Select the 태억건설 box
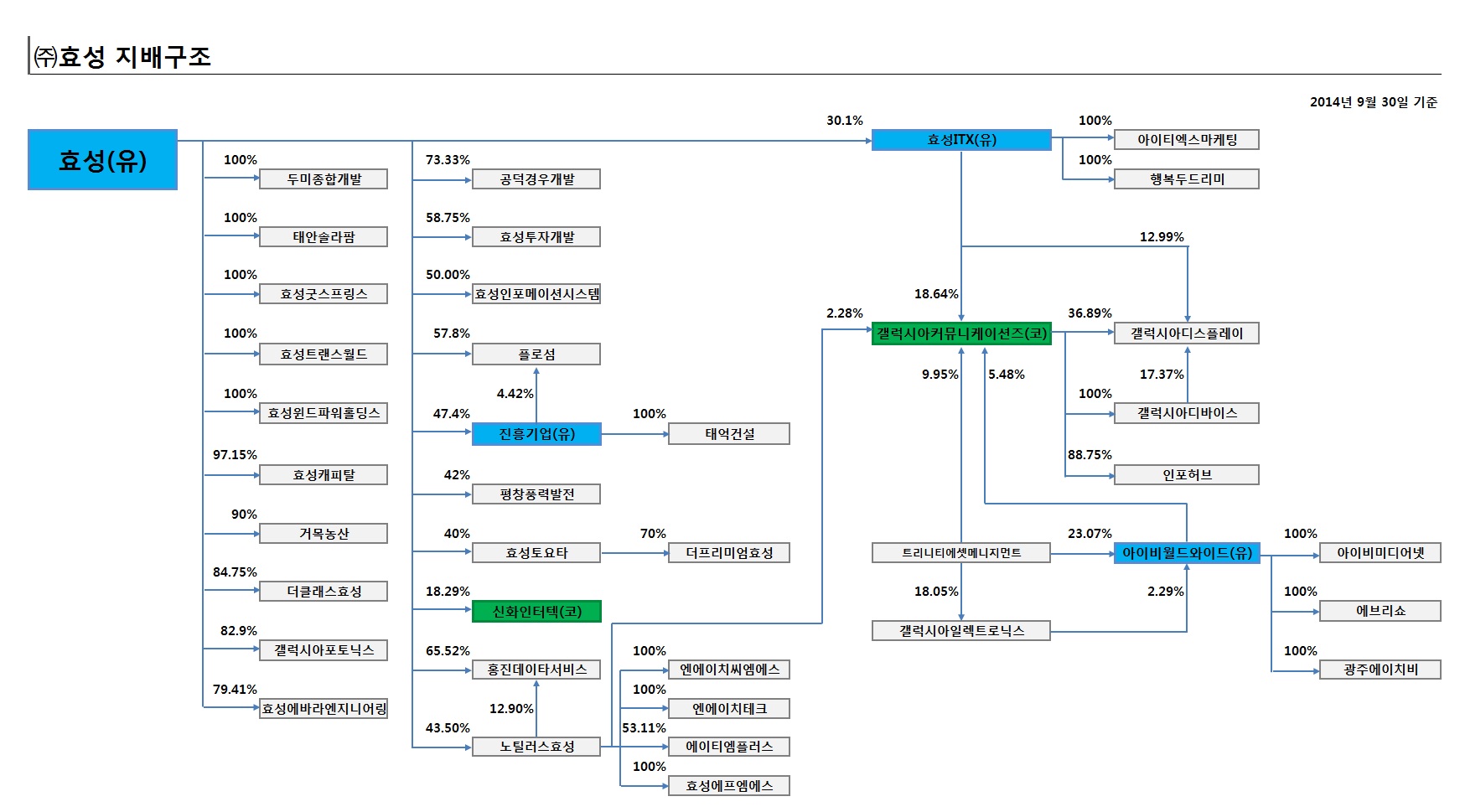1460x812 pixels. (x=729, y=434)
